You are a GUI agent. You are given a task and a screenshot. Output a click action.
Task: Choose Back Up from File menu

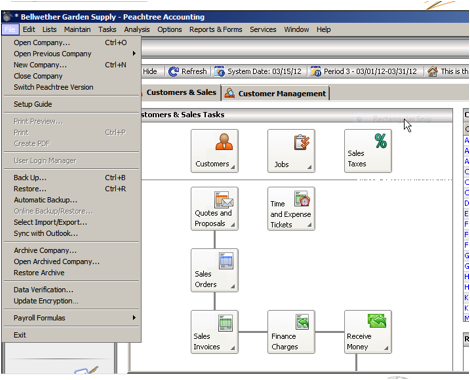71,177
